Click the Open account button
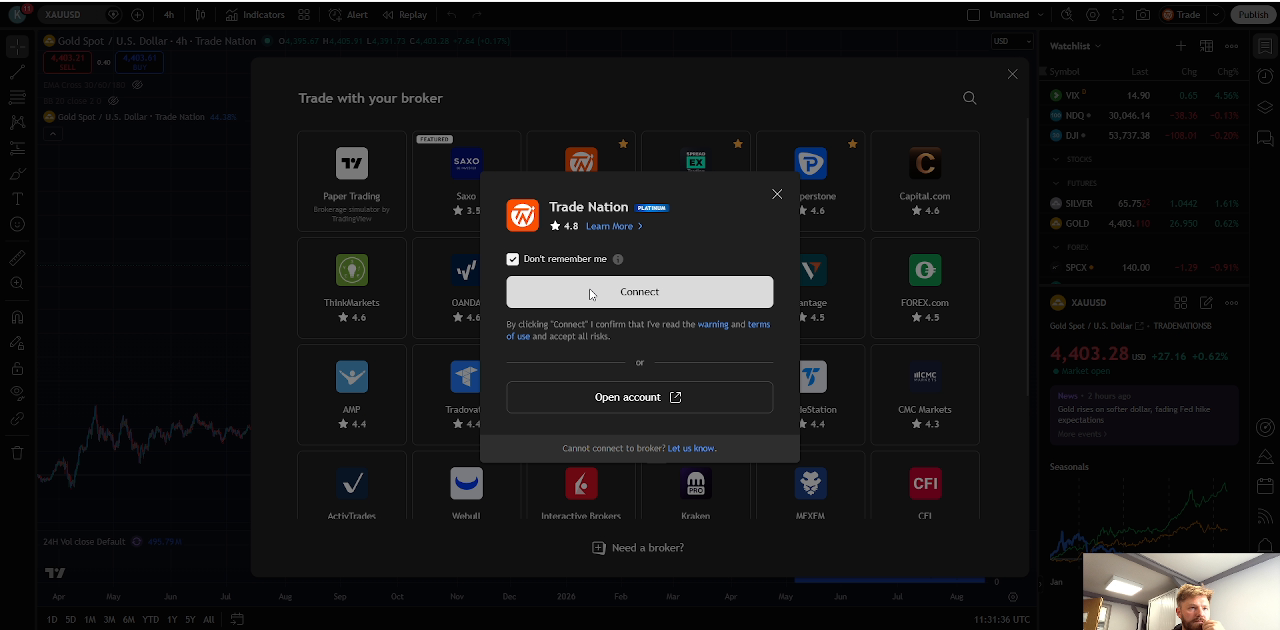Image resolution: width=1280 pixels, height=630 pixels. [639, 397]
